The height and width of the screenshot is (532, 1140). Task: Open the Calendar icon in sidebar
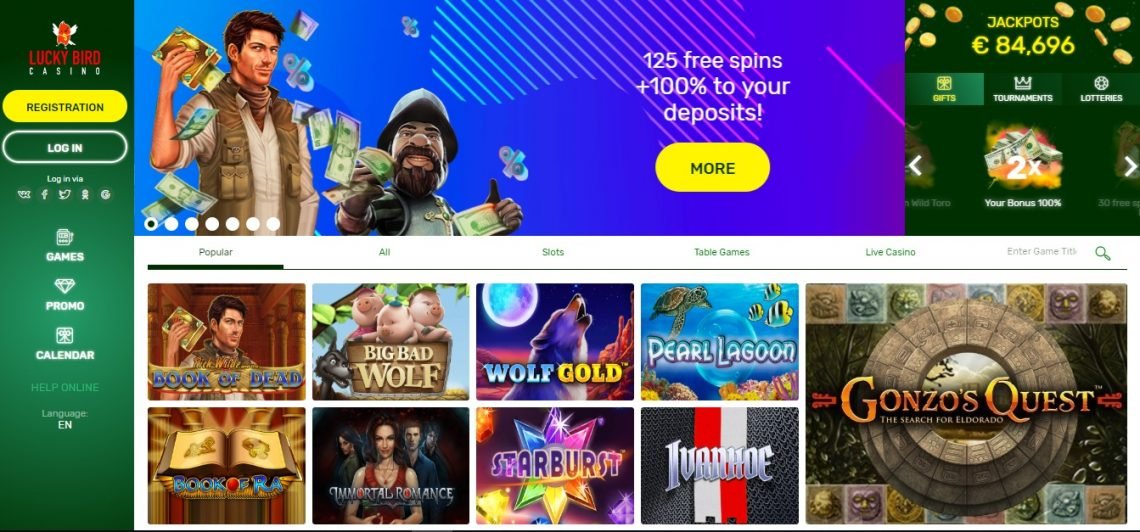[x=65, y=335]
